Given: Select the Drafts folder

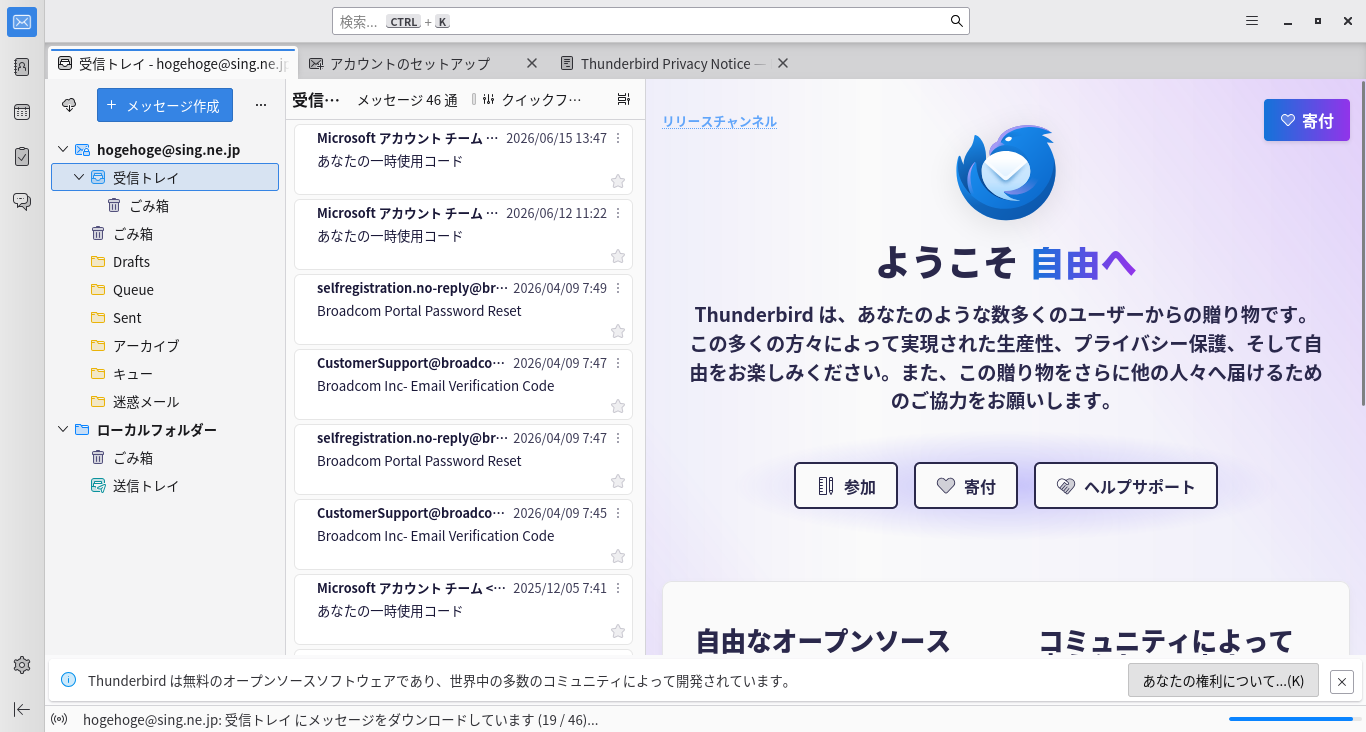Looking at the screenshot, I should [165, 262].
